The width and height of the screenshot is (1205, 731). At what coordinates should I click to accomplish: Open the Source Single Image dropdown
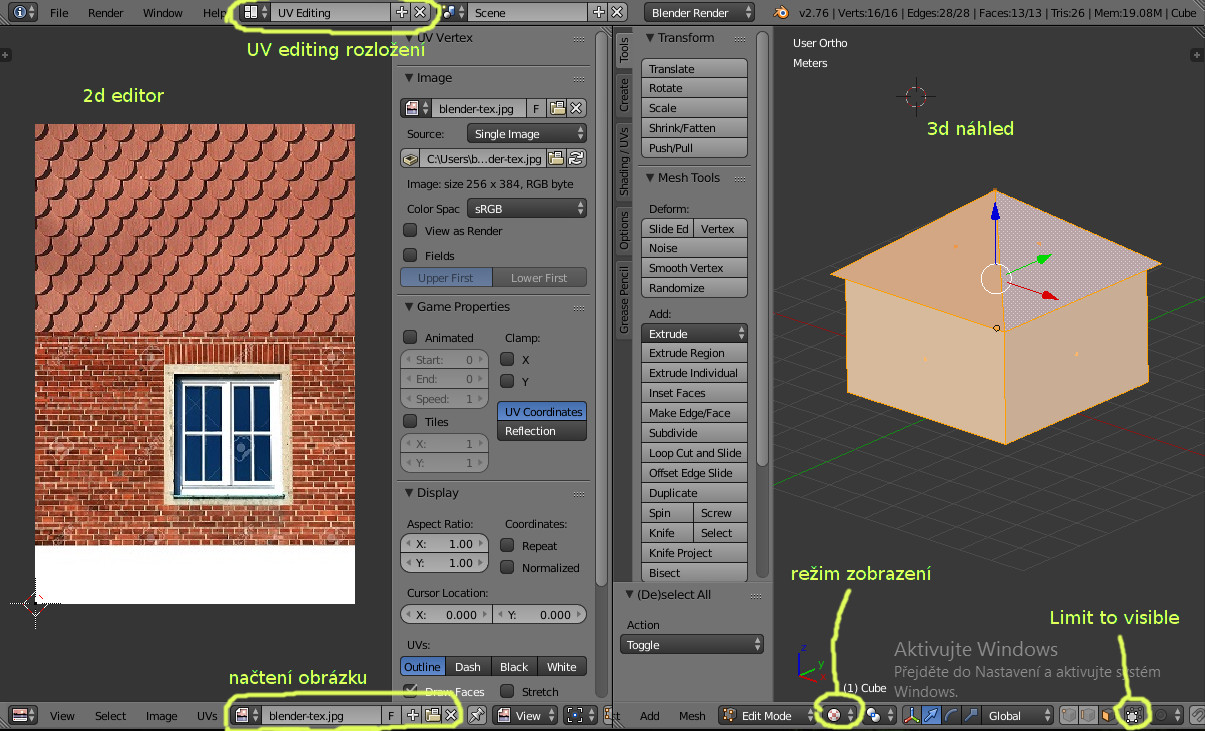click(x=527, y=134)
